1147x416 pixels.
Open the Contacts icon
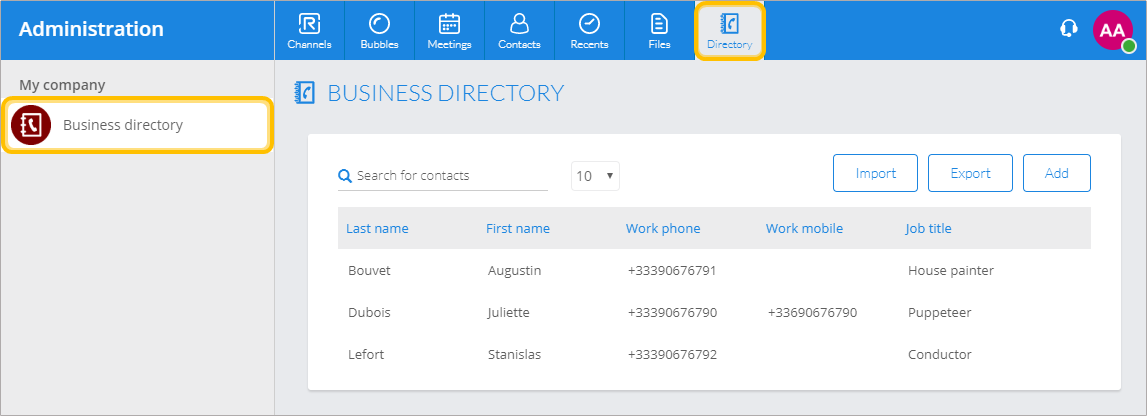pos(519,30)
